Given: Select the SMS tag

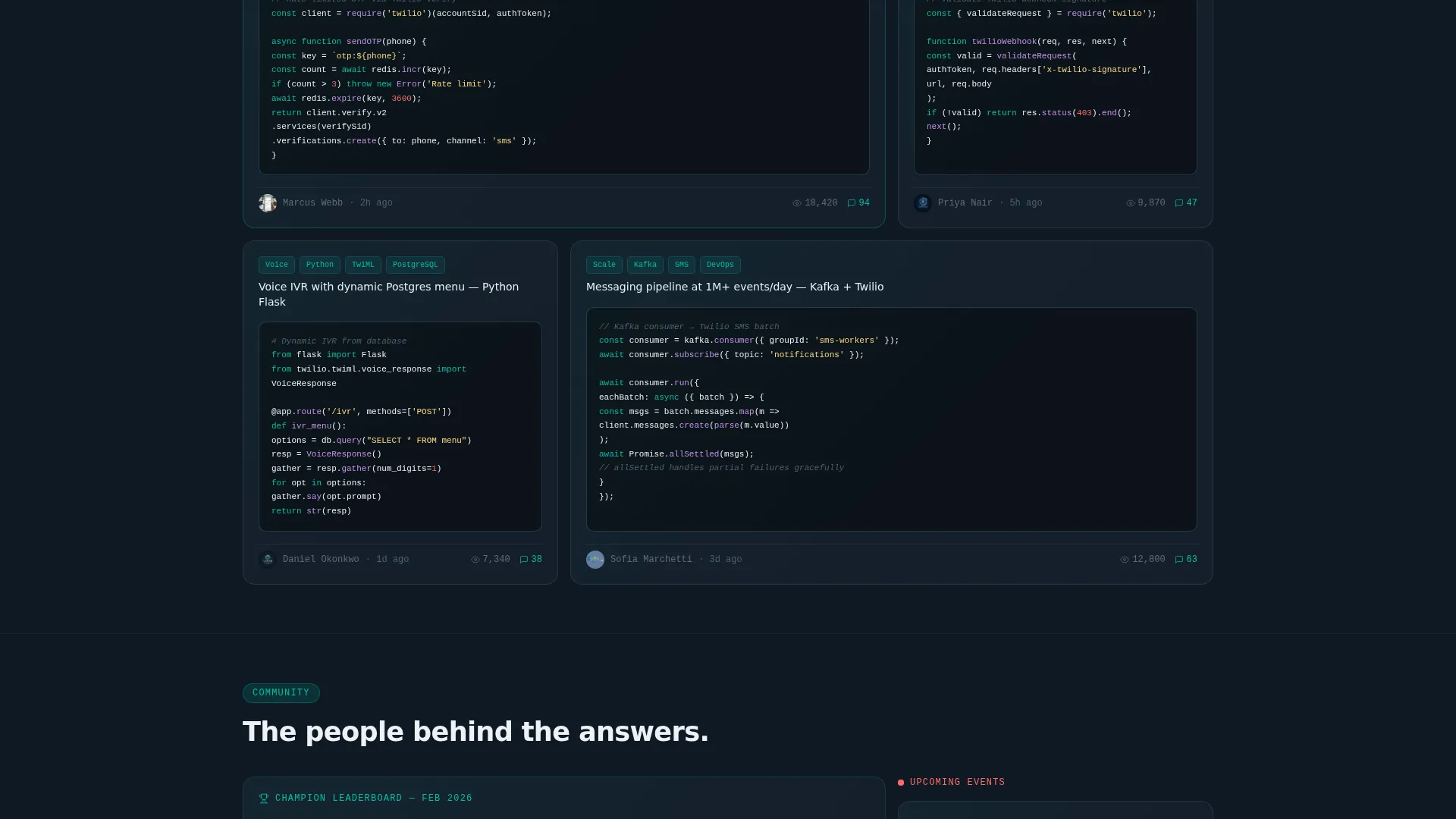Looking at the screenshot, I should pos(682,265).
